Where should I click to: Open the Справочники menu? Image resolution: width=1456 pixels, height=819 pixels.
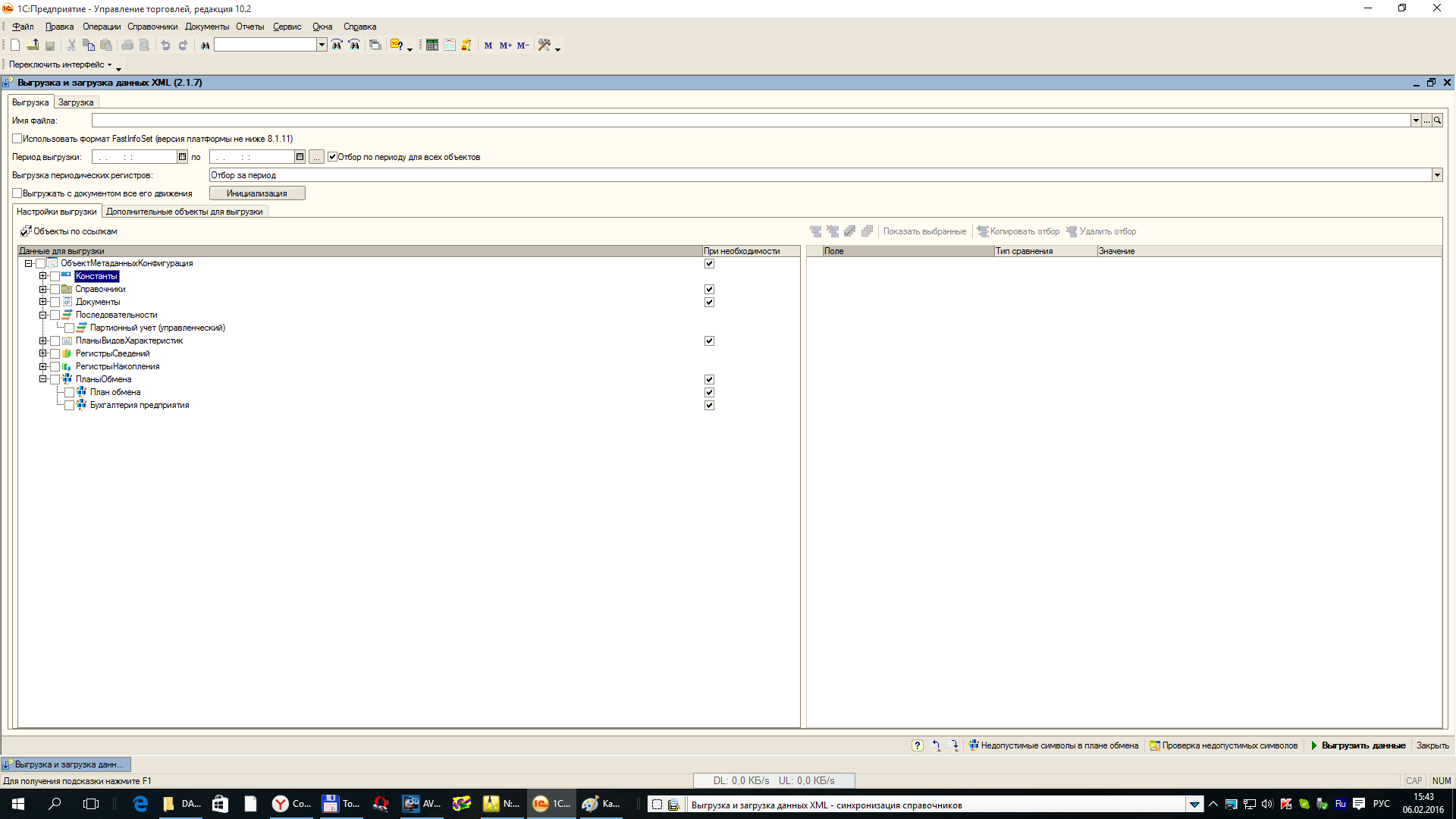click(x=152, y=27)
